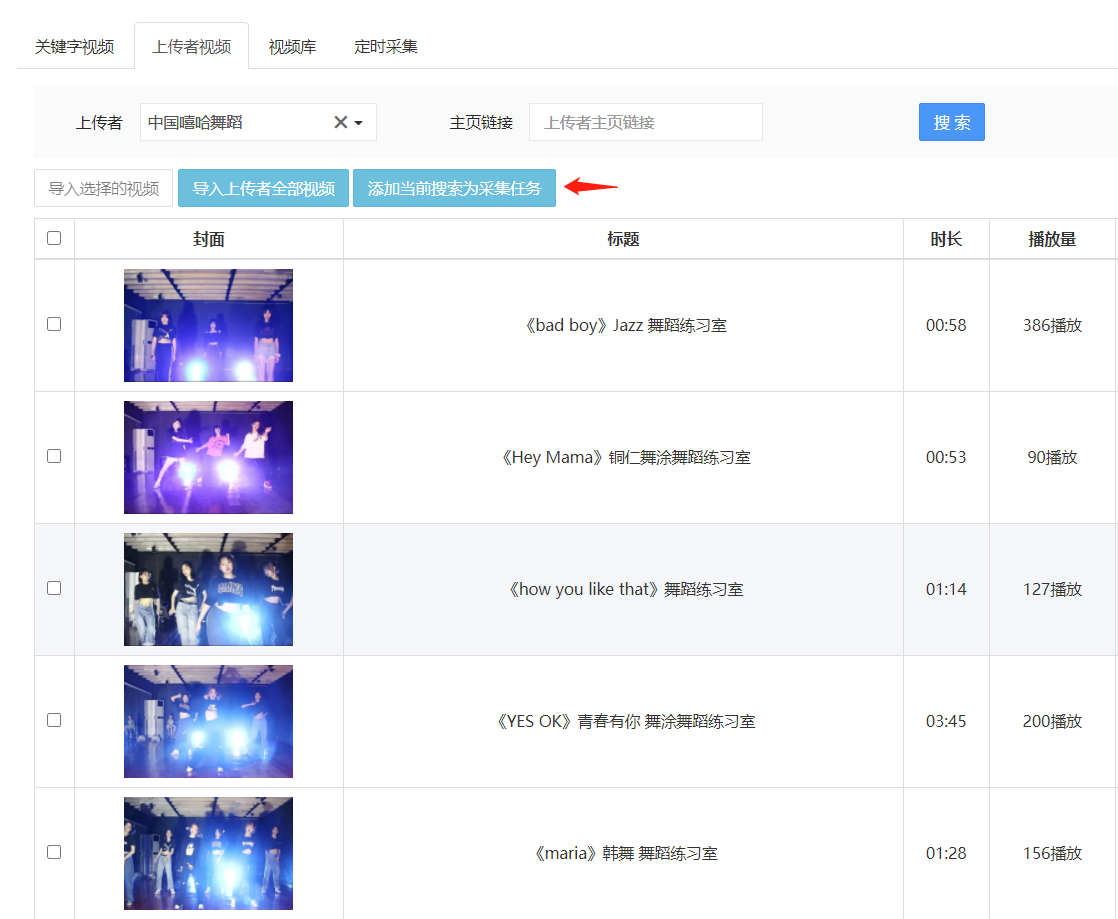Click the 时长 column header

point(946,239)
